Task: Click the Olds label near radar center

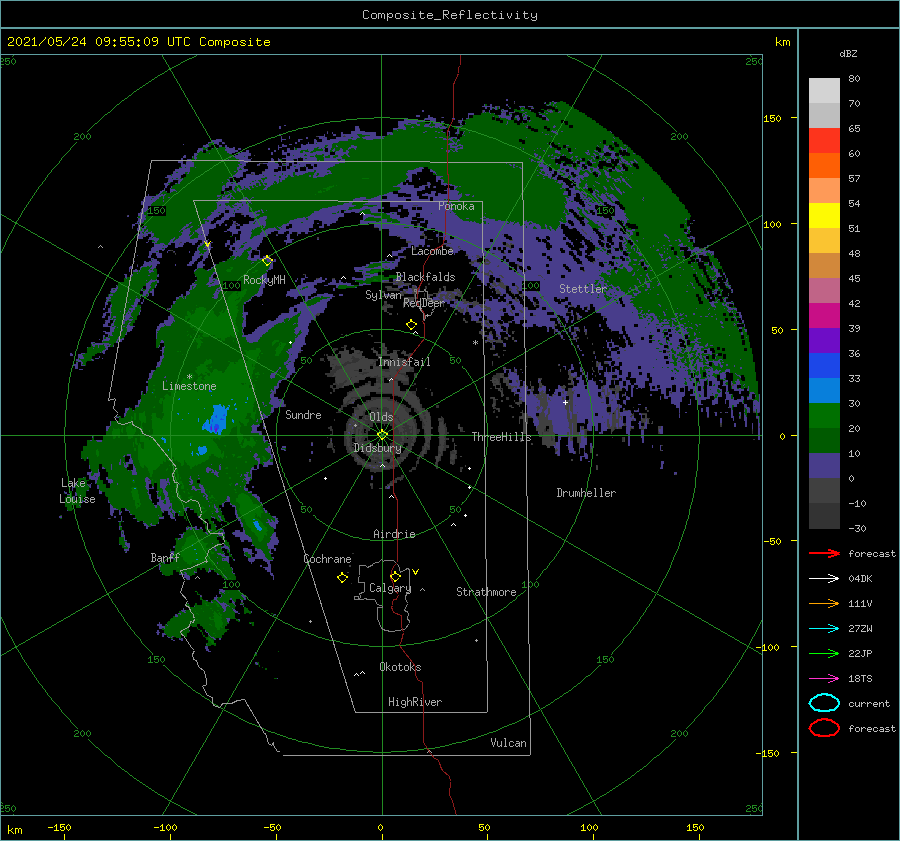Action: pyautogui.click(x=381, y=417)
